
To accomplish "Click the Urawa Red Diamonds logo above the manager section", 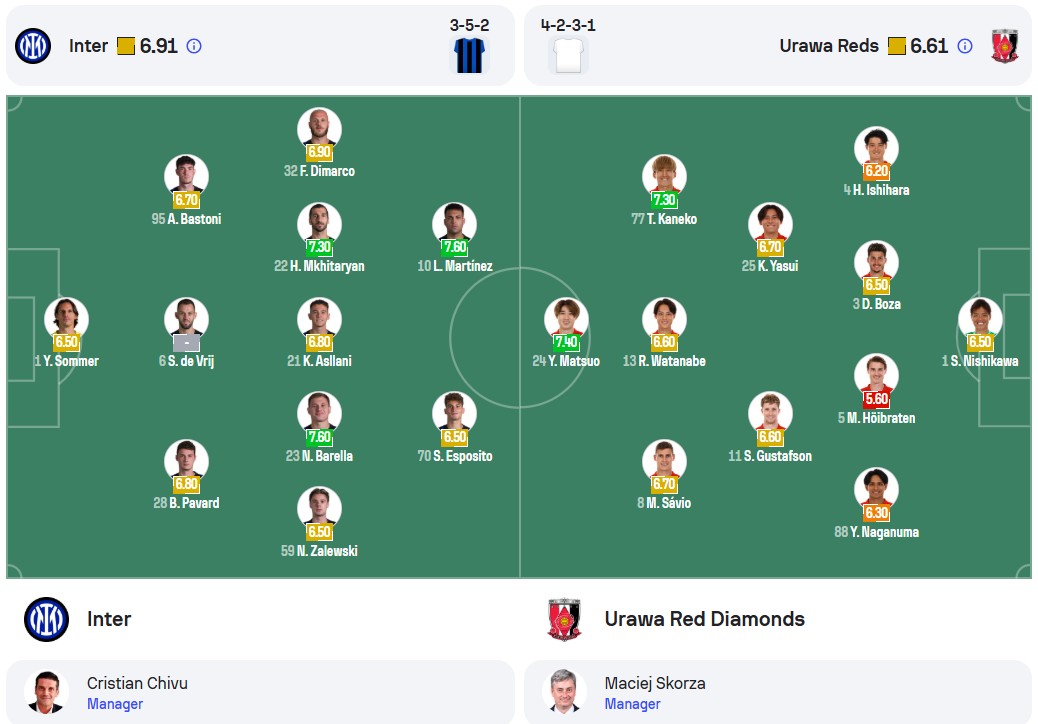I will coord(564,619).
